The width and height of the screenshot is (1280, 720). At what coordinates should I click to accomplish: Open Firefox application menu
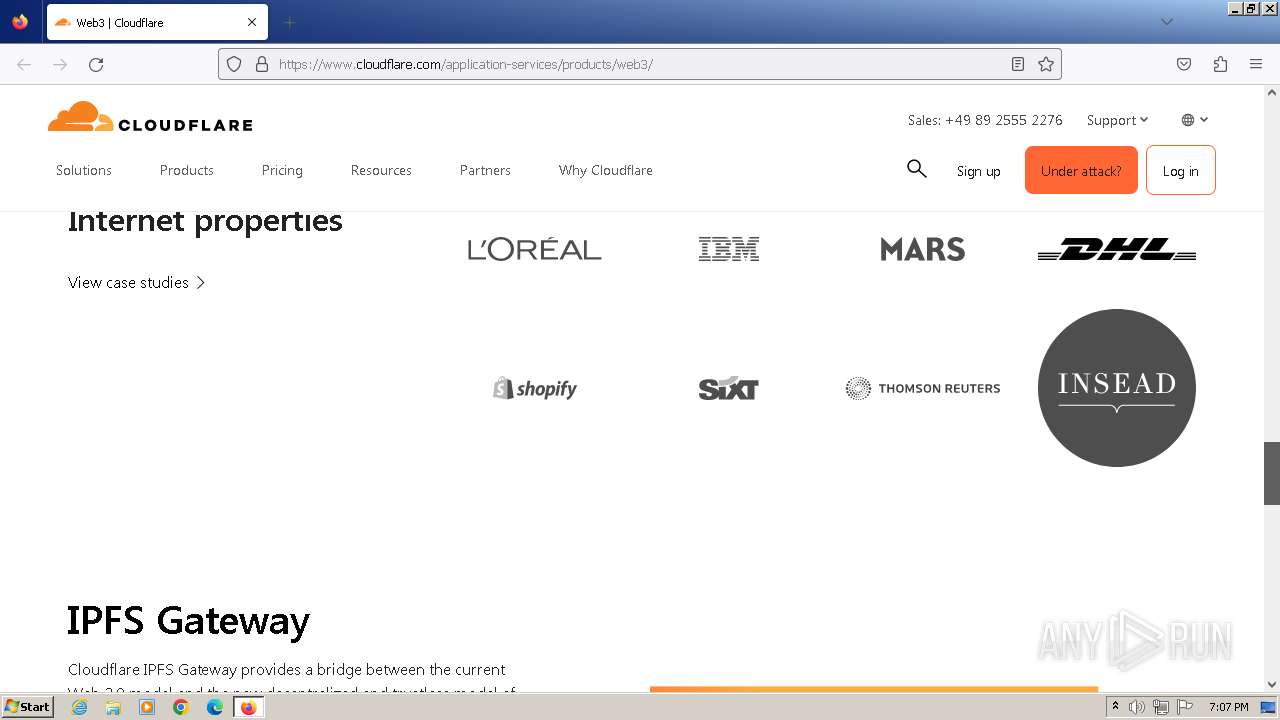[1256, 64]
